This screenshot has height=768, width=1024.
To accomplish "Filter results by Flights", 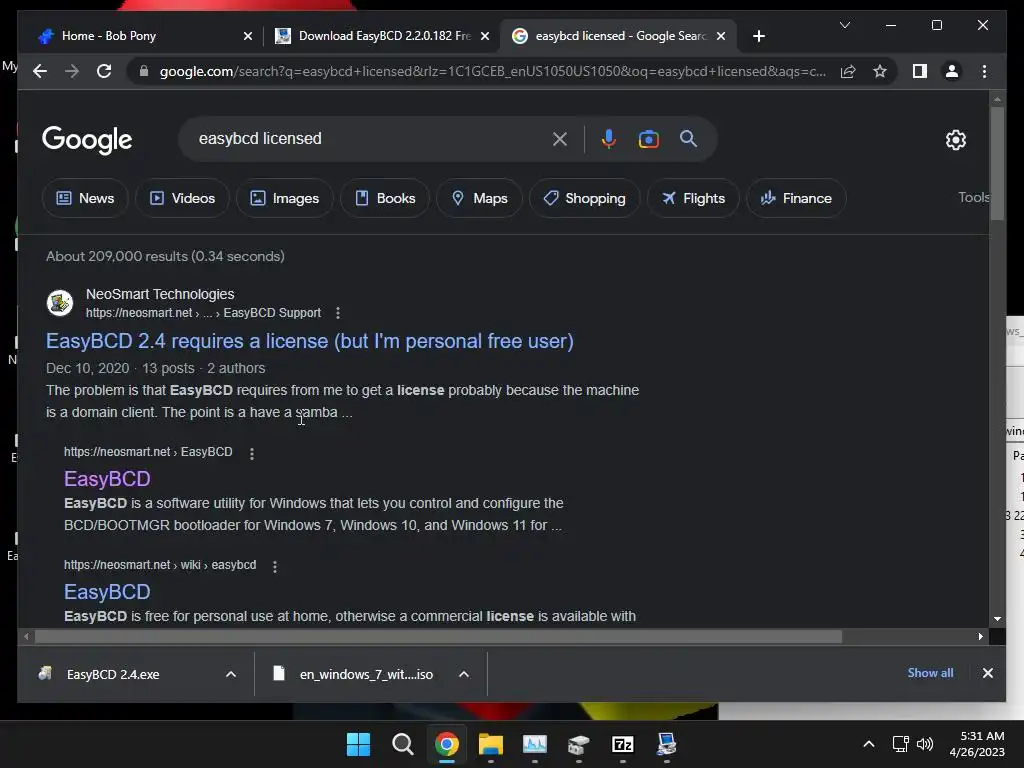I will (x=693, y=198).
